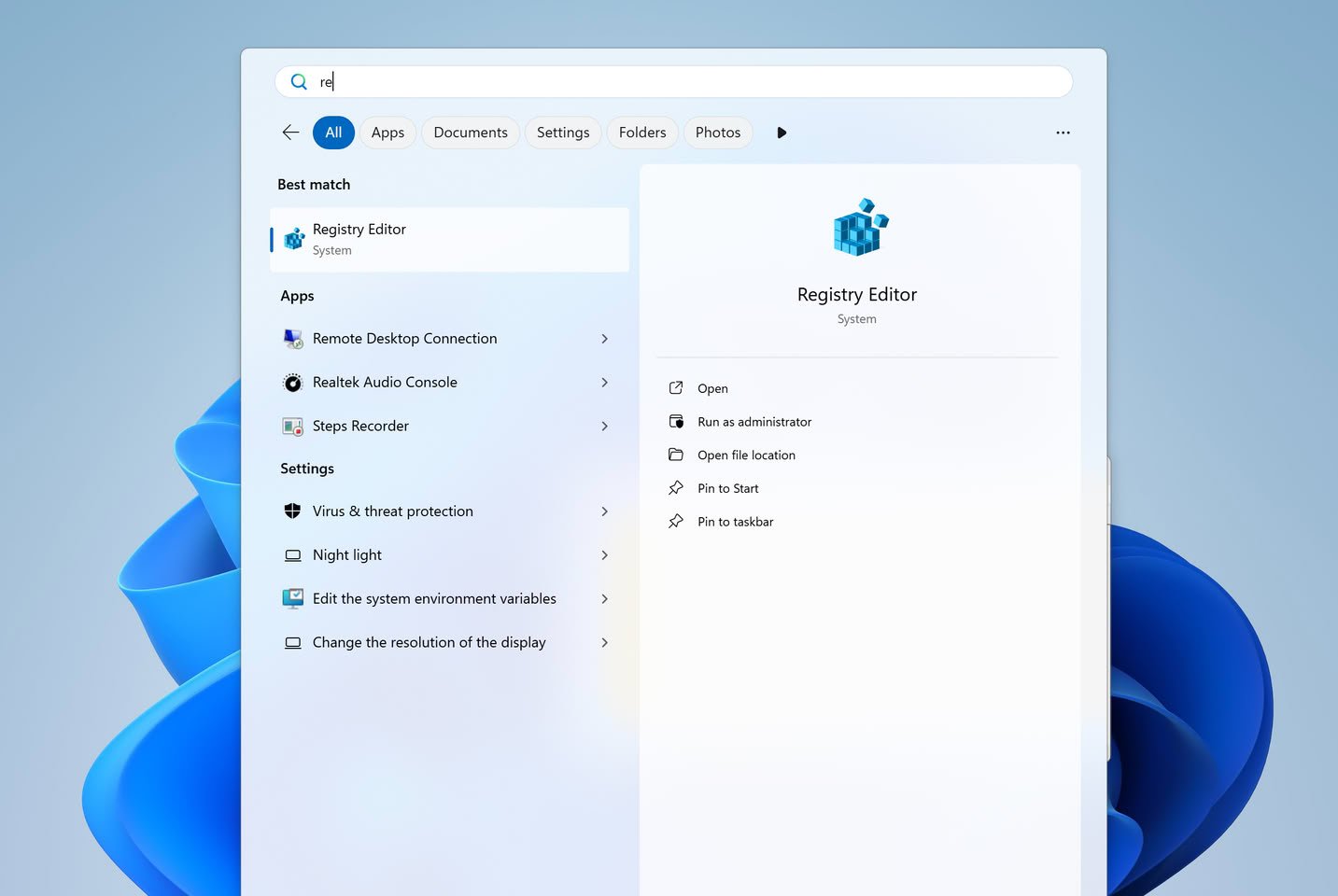
Task: Expand the Steps Recorder chevron
Action: pyautogui.click(x=605, y=427)
